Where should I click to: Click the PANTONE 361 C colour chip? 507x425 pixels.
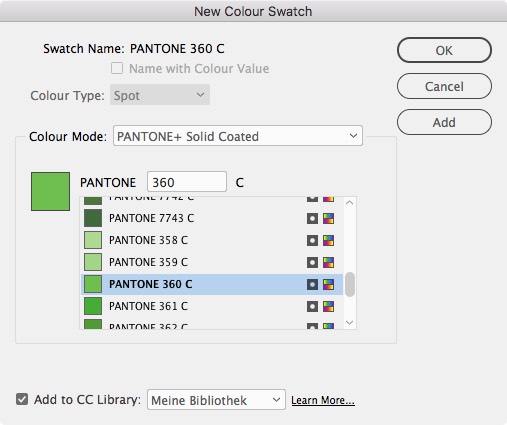93,306
